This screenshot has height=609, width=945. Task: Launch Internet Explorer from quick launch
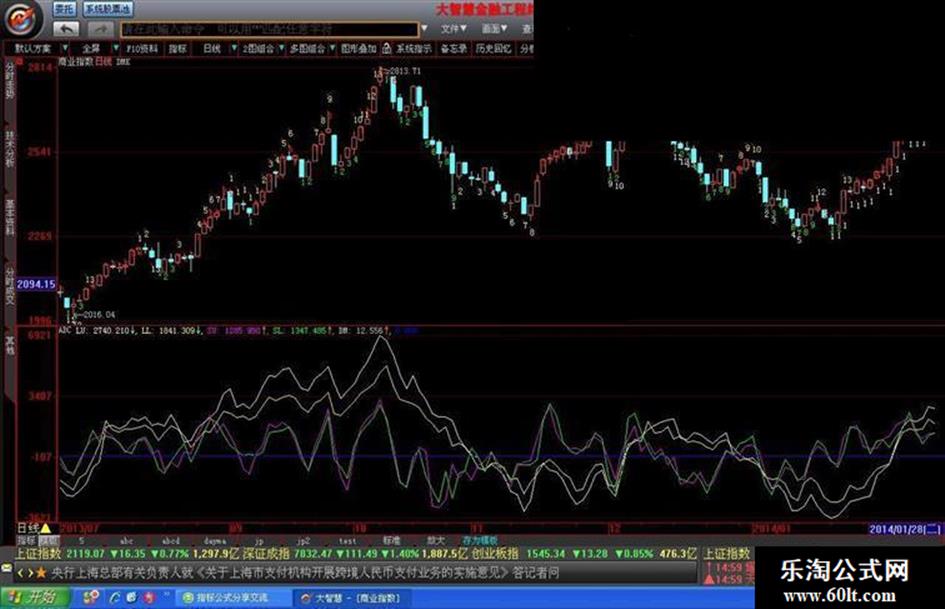(x=115, y=598)
